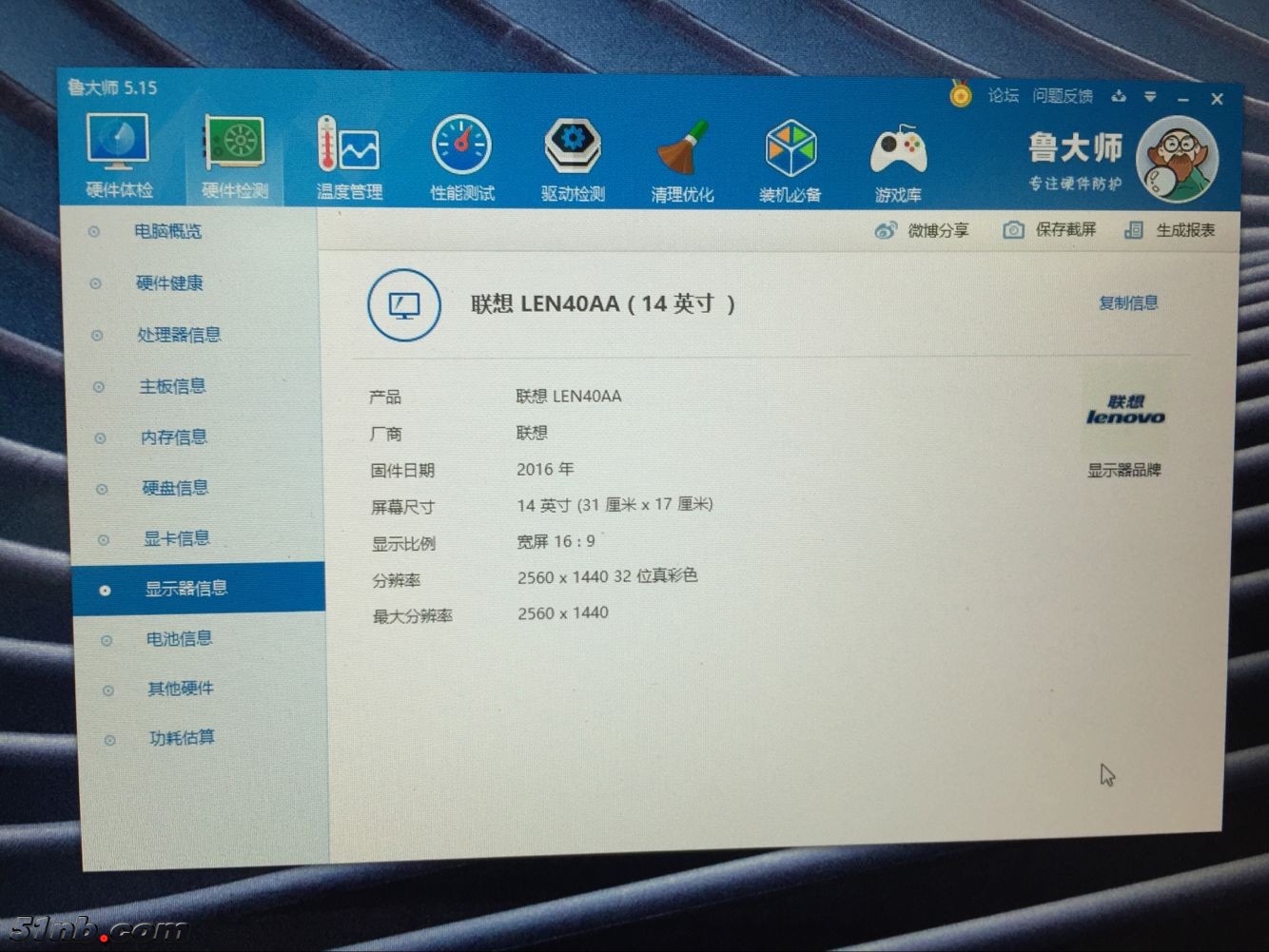Open the 论坛 forum link

tap(1003, 95)
